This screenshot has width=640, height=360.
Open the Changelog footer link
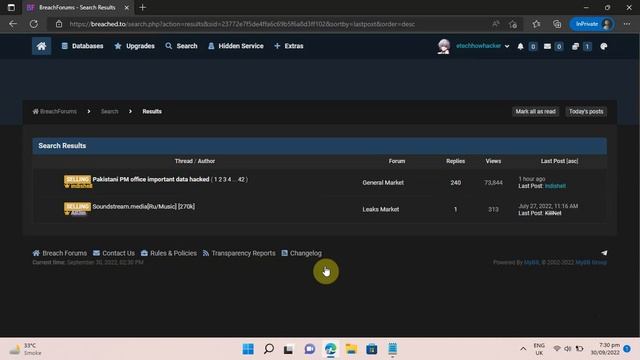[x=302, y=253]
